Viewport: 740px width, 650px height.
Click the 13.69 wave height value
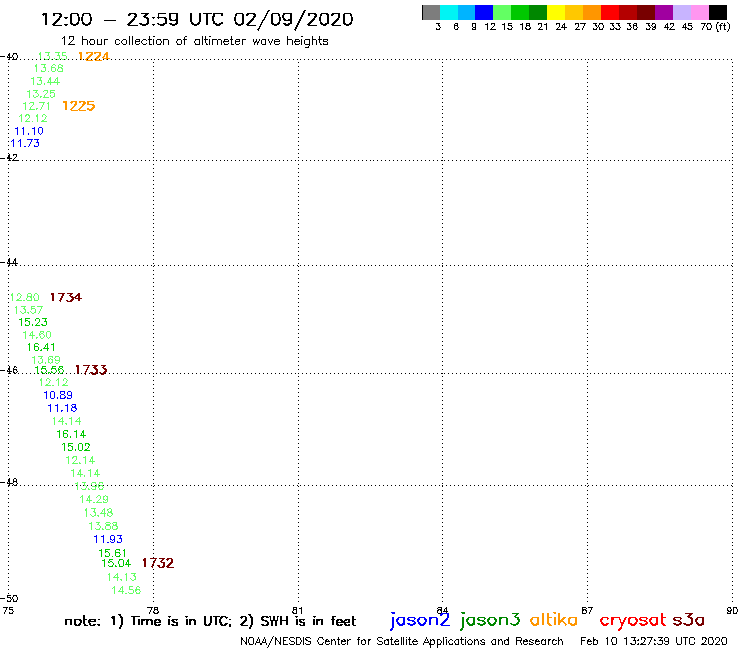pyautogui.click(x=46, y=360)
